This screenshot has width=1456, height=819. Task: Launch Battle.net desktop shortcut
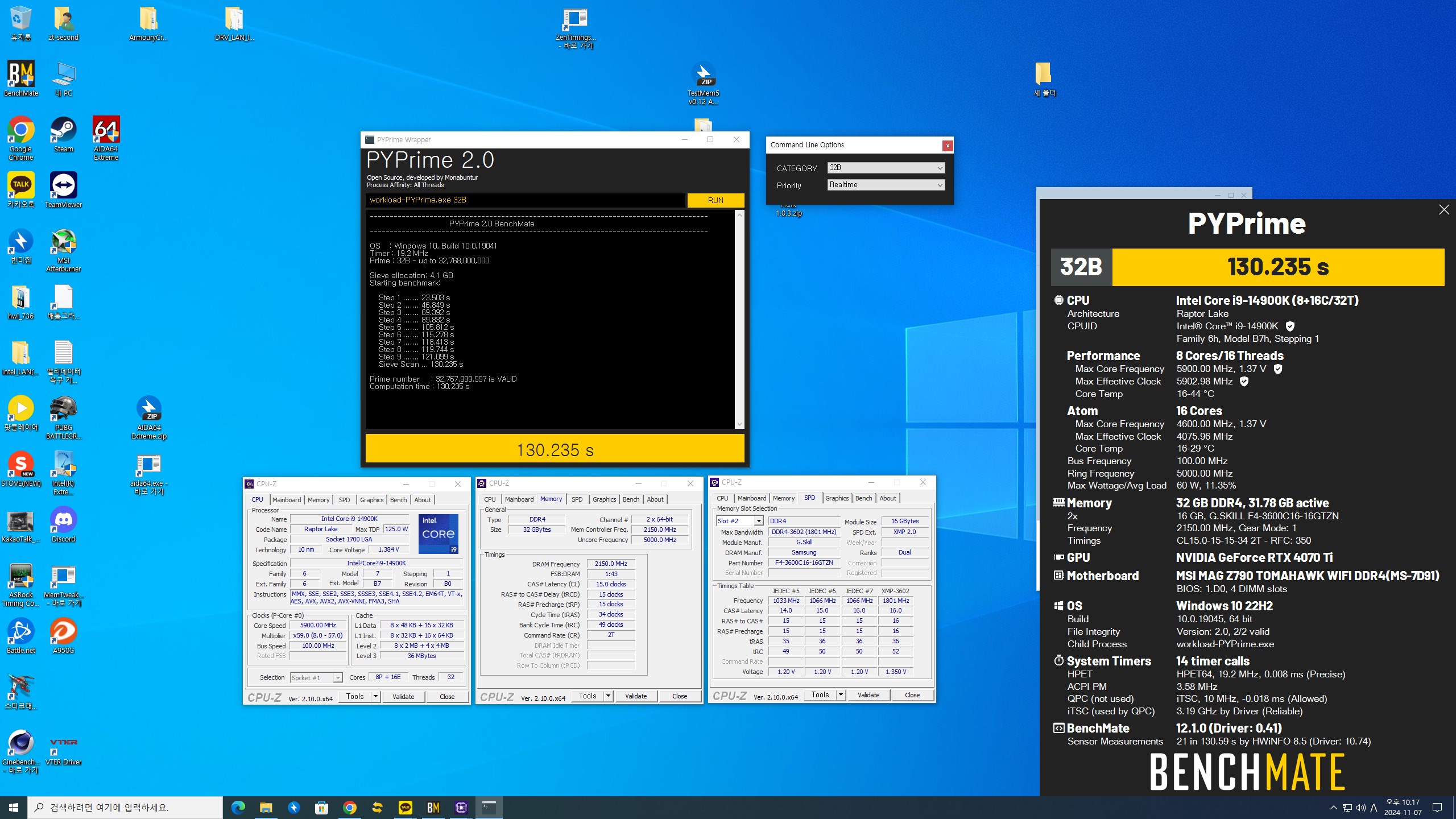click(x=21, y=636)
